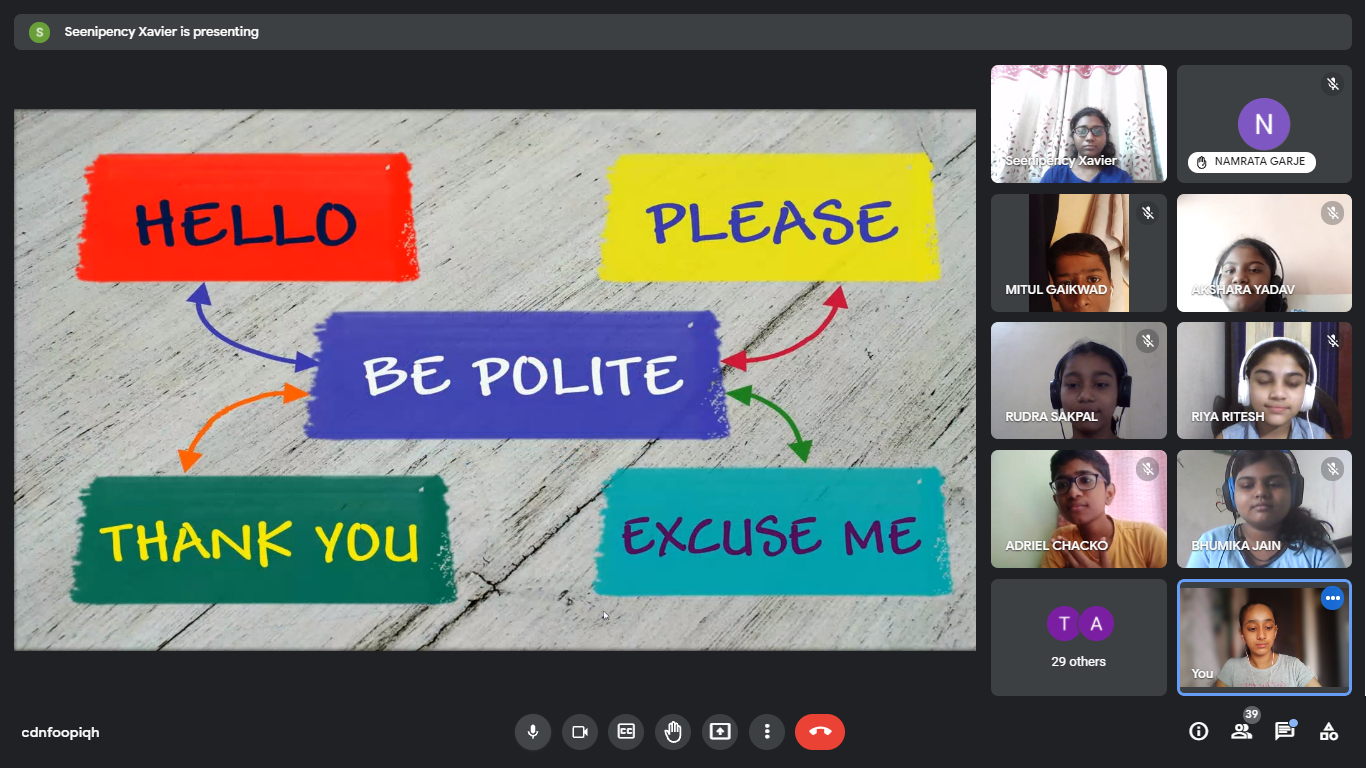Show the people list icon
Image resolution: width=1366 pixels, height=768 pixels.
[1242, 732]
